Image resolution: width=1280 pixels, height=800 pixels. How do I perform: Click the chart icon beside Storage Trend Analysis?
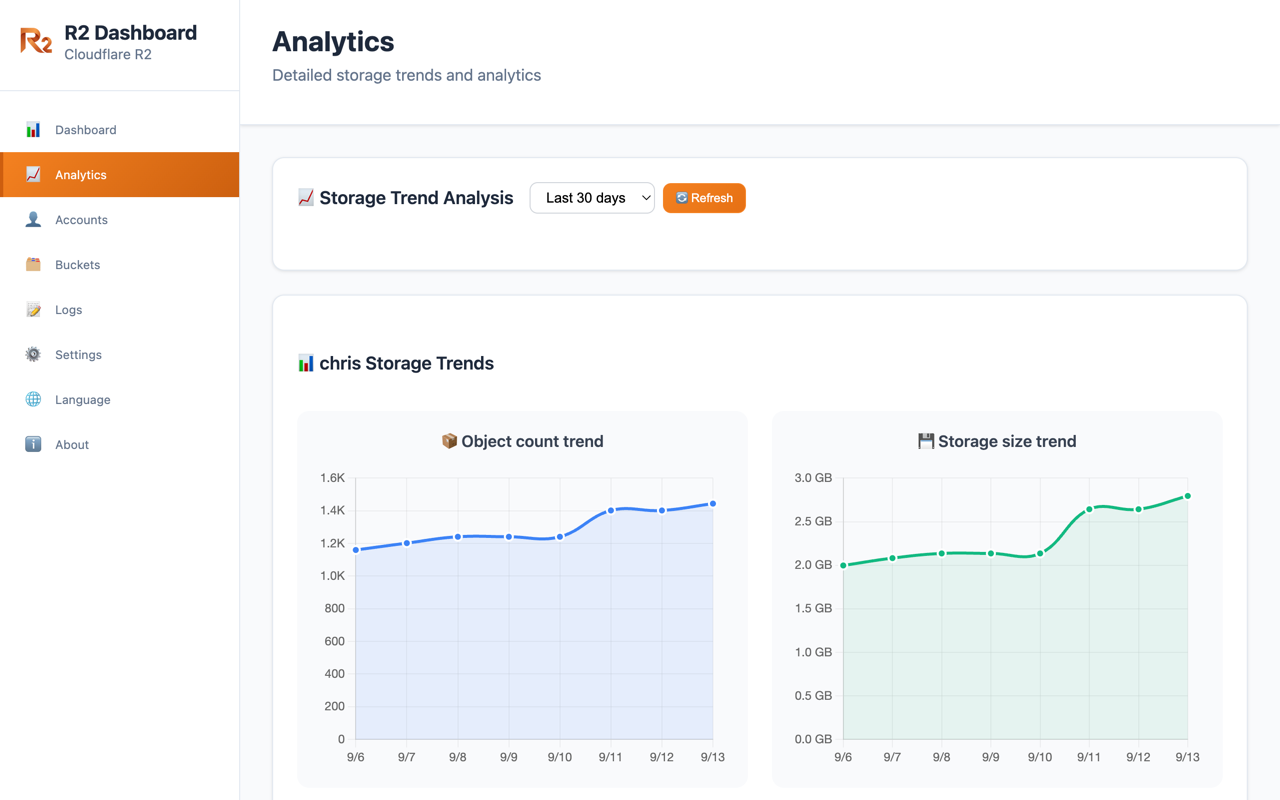coord(305,197)
